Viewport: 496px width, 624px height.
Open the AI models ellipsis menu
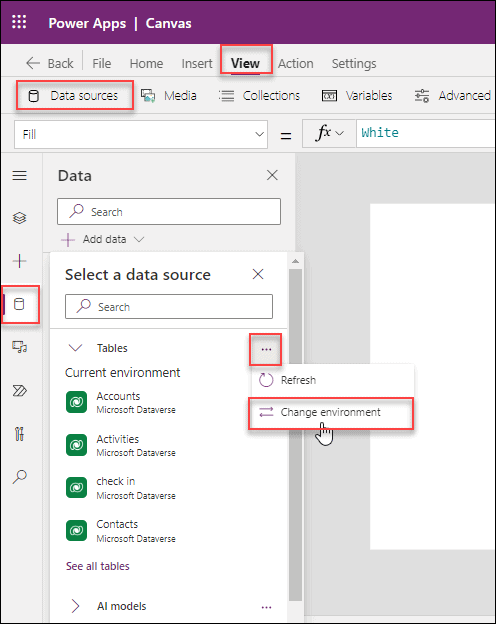[x=266, y=607]
